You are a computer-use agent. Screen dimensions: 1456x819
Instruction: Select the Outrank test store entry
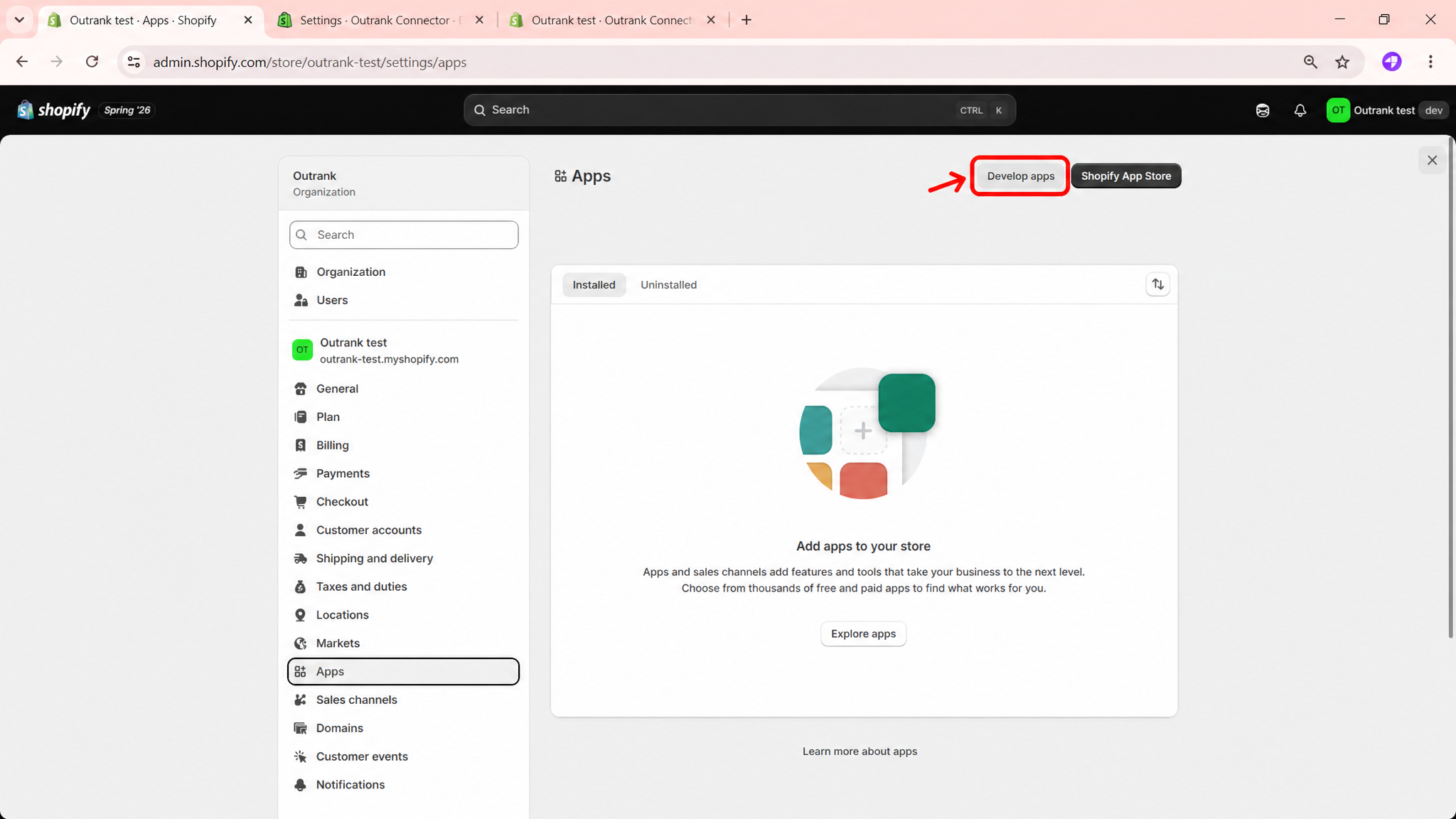point(403,350)
